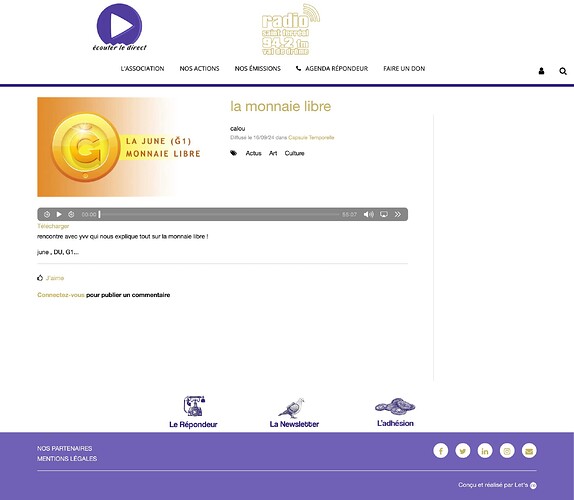Open the search magnifier icon
Screen dimensions: 574x500
click(x=563, y=71)
